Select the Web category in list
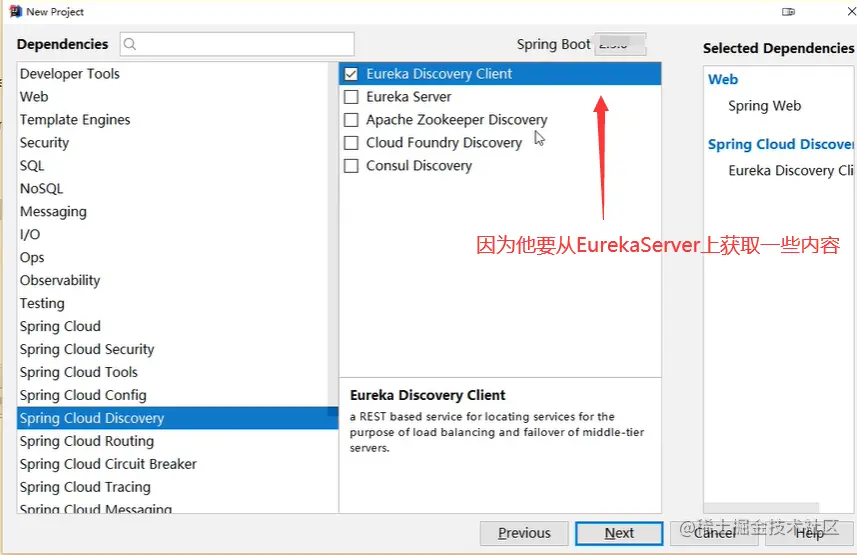 (172, 97)
